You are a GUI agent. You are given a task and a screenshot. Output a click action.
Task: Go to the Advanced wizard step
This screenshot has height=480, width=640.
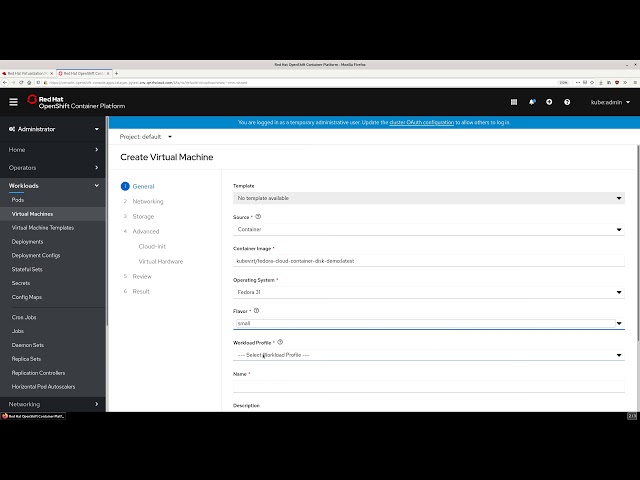click(146, 231)
